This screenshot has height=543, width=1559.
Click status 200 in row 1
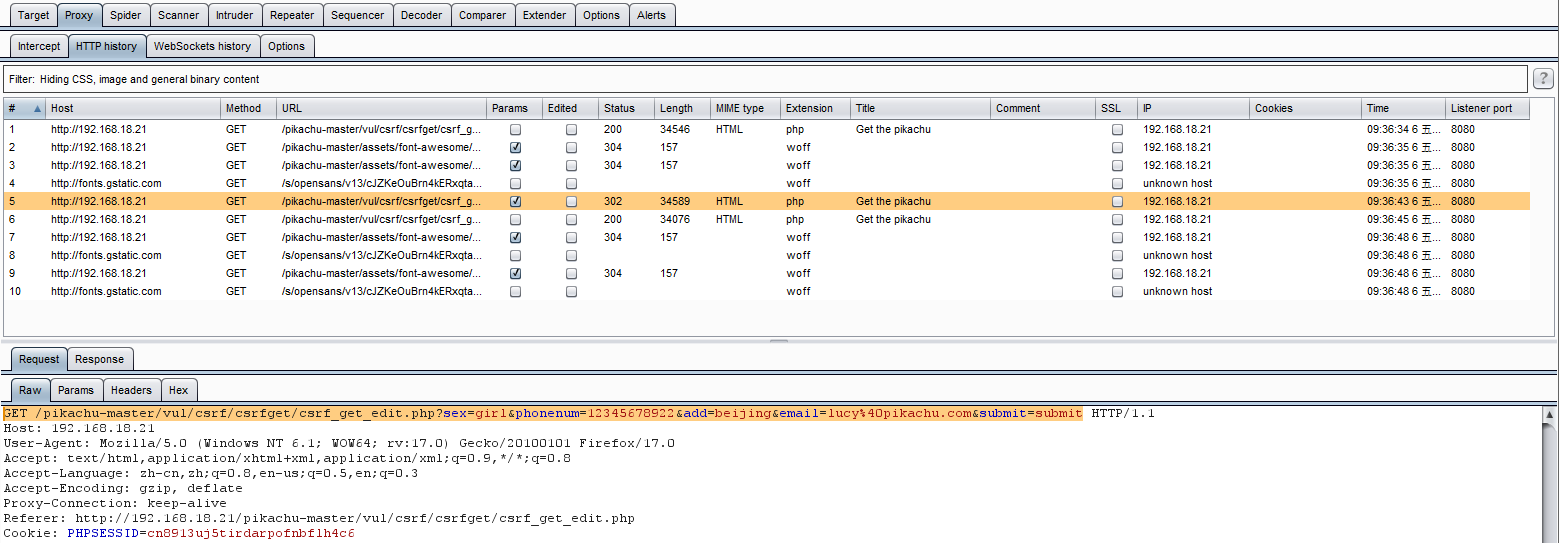(613, 129)
